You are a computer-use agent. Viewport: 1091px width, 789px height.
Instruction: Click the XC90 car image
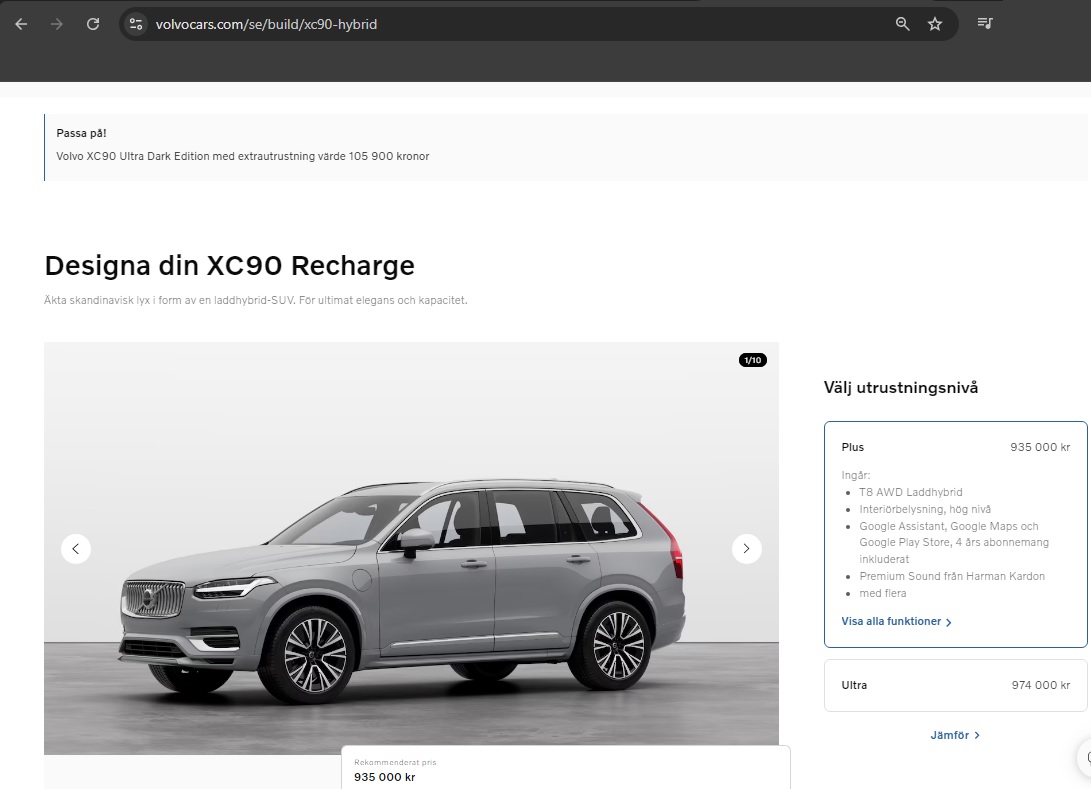[x=411, y=548]
